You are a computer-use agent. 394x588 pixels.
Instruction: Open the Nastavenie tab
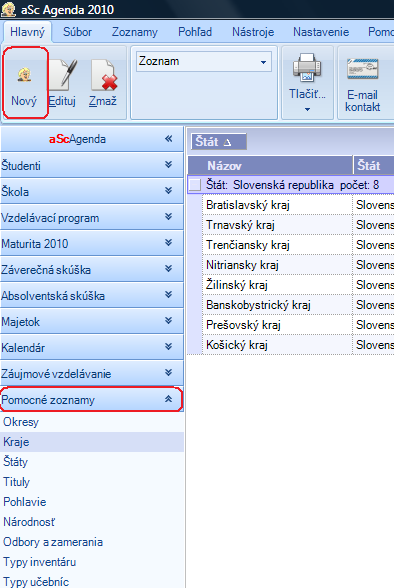coord(321,32)
